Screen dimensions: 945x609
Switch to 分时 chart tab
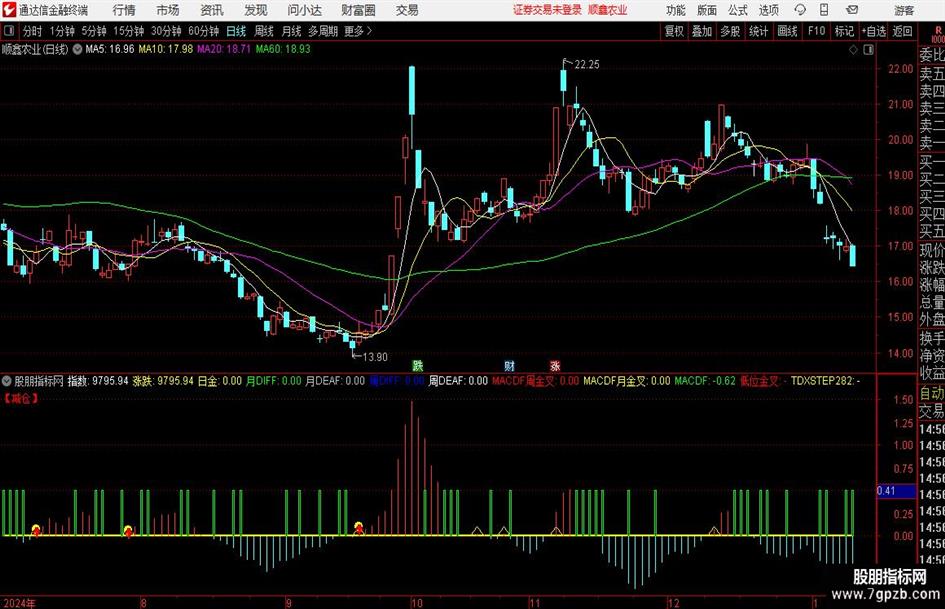33,31
